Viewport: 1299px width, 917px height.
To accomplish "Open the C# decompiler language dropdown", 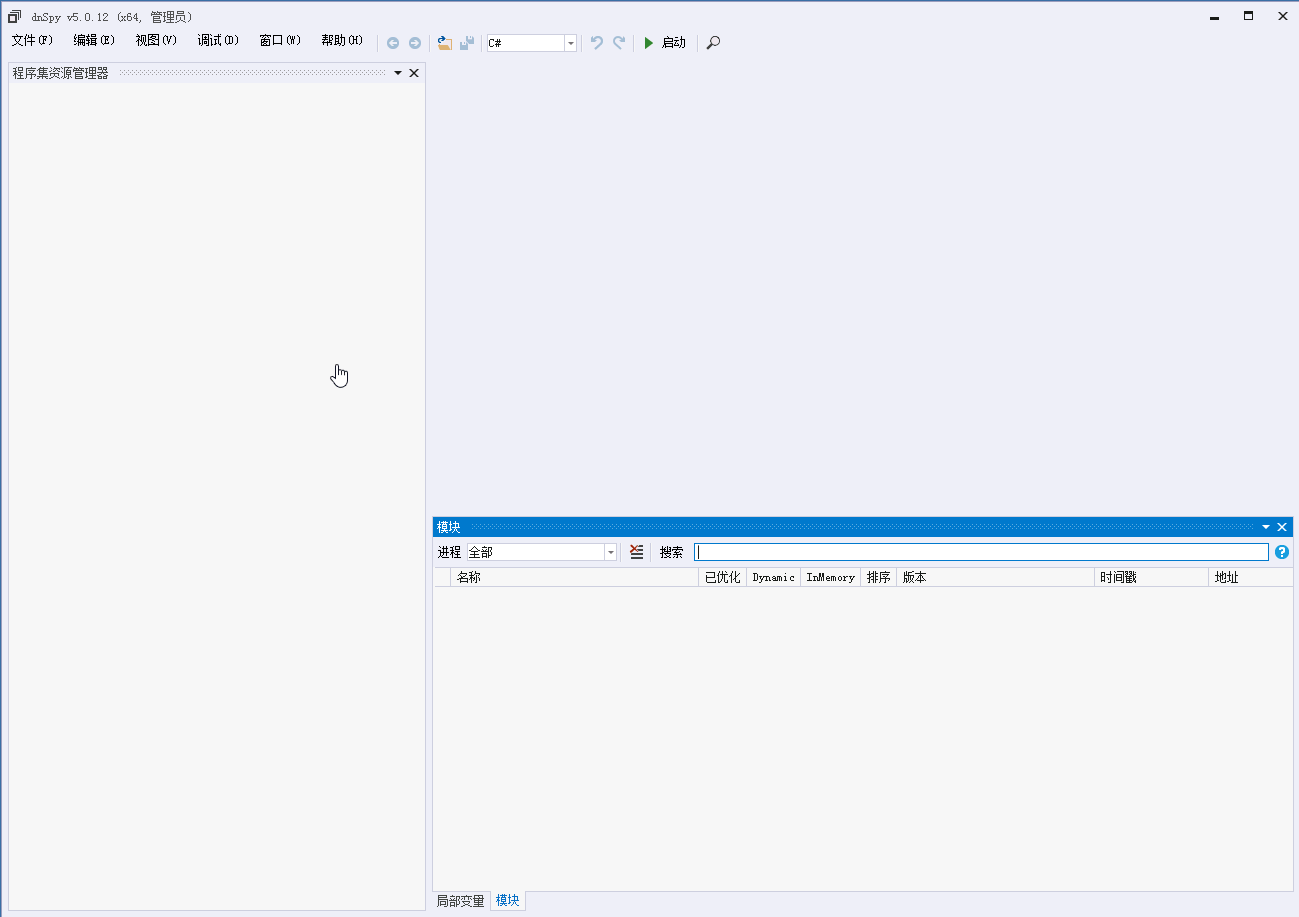I will pyautogui.click(x=570, y=43).
